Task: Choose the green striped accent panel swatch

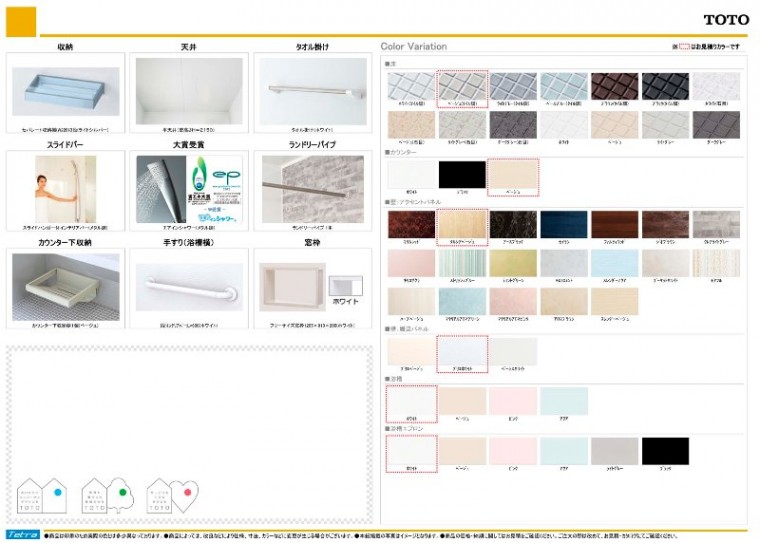Action: click(x=462, y=263)
